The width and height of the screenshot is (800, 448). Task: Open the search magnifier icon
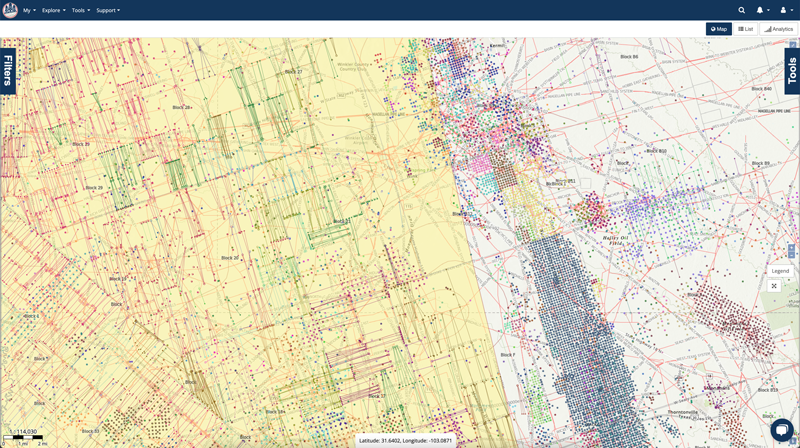pos(741,10)
